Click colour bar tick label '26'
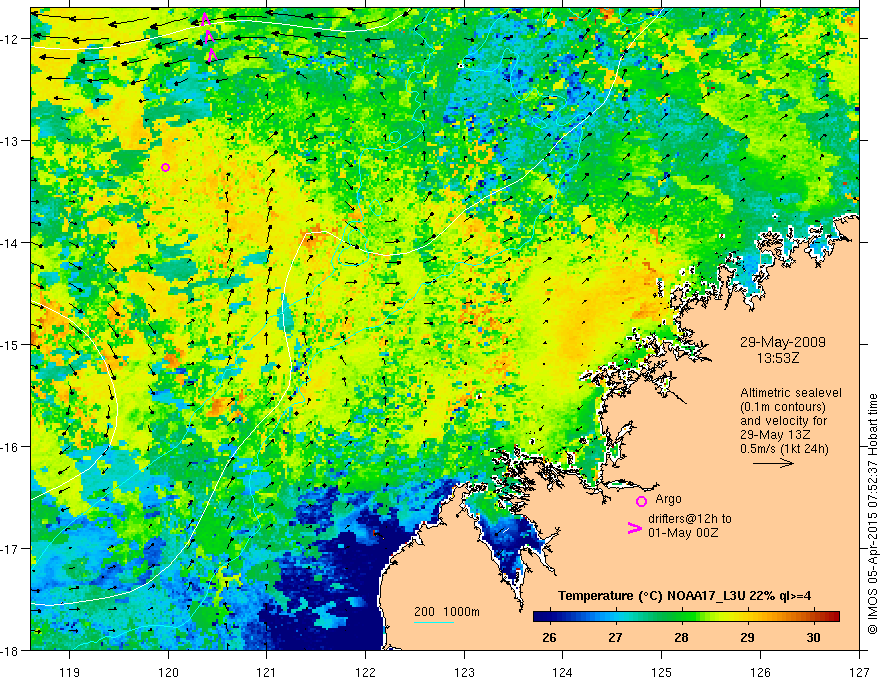This screenshot has height=680, width=880. point(549,637)
